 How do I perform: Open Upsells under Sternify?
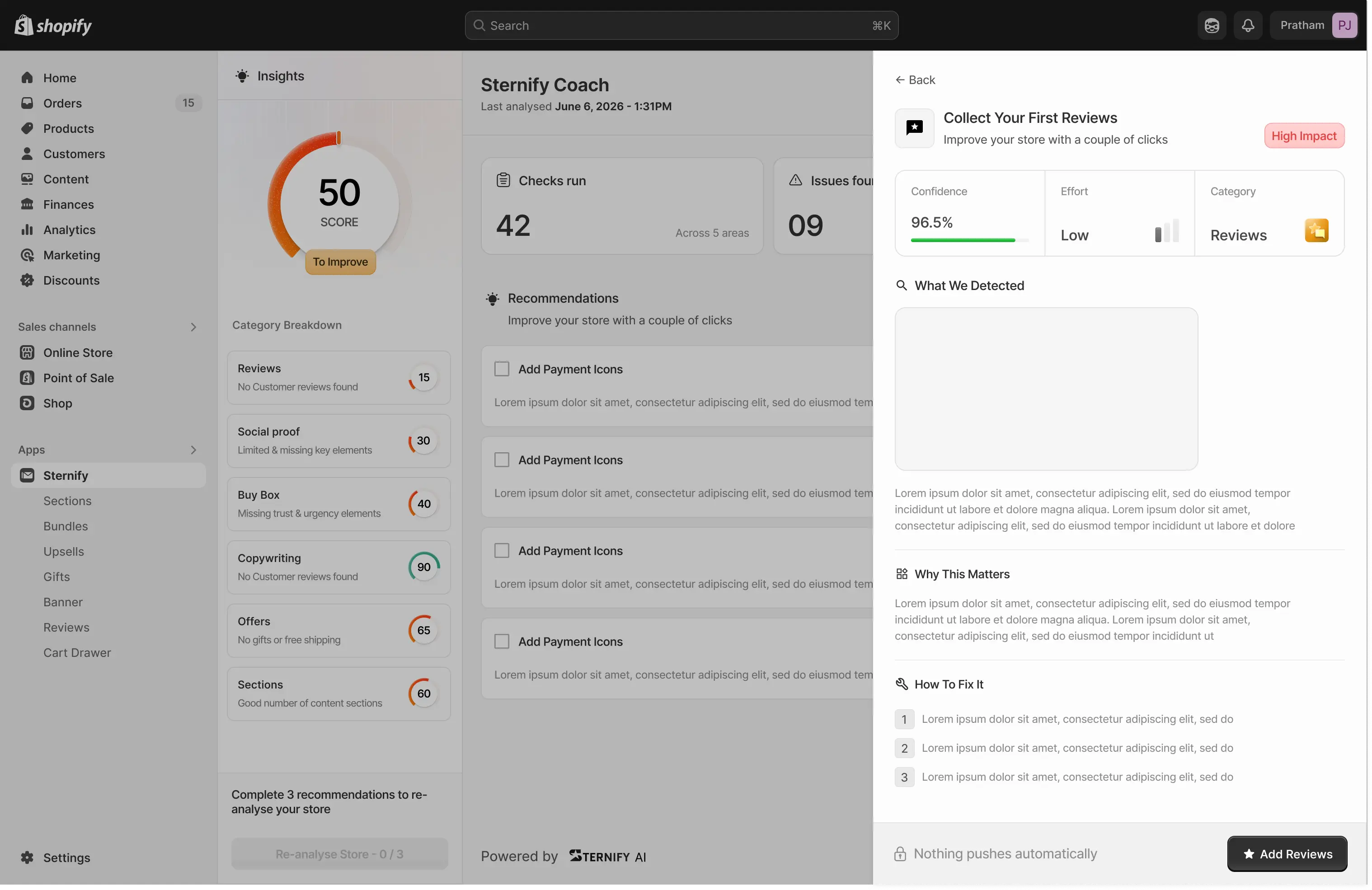coord(63,552)
